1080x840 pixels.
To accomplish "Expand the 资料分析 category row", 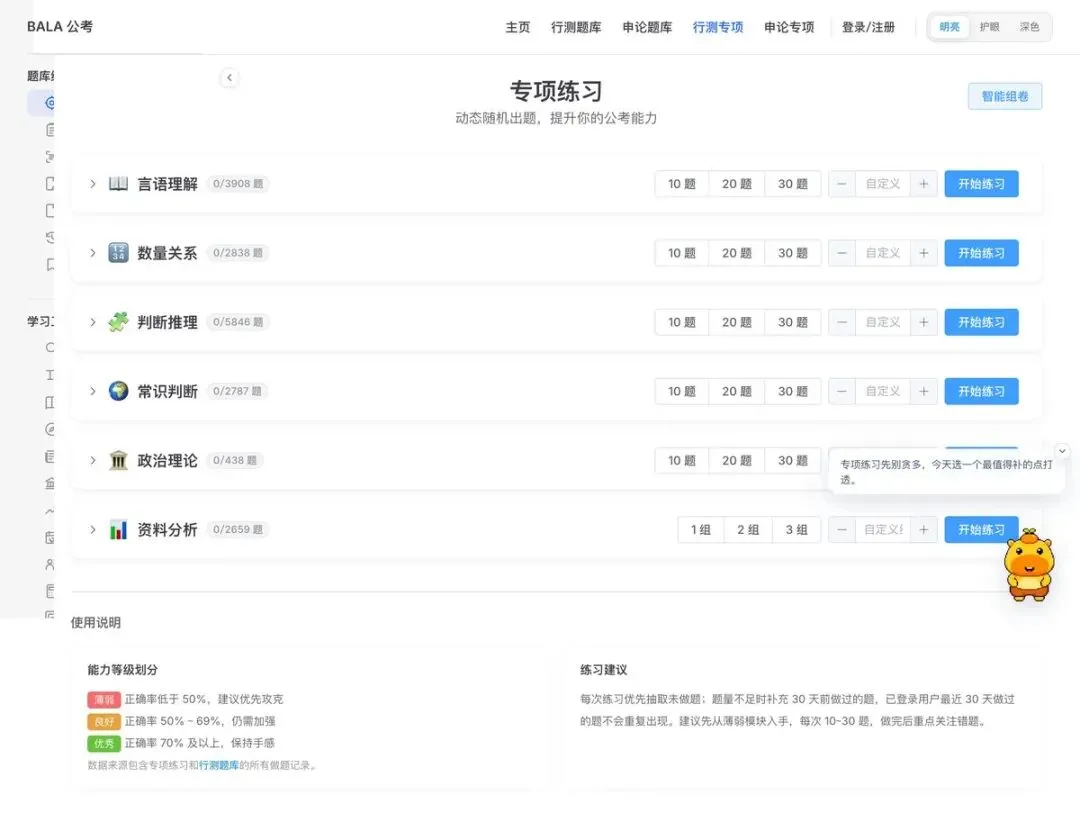I will (92, 529).
